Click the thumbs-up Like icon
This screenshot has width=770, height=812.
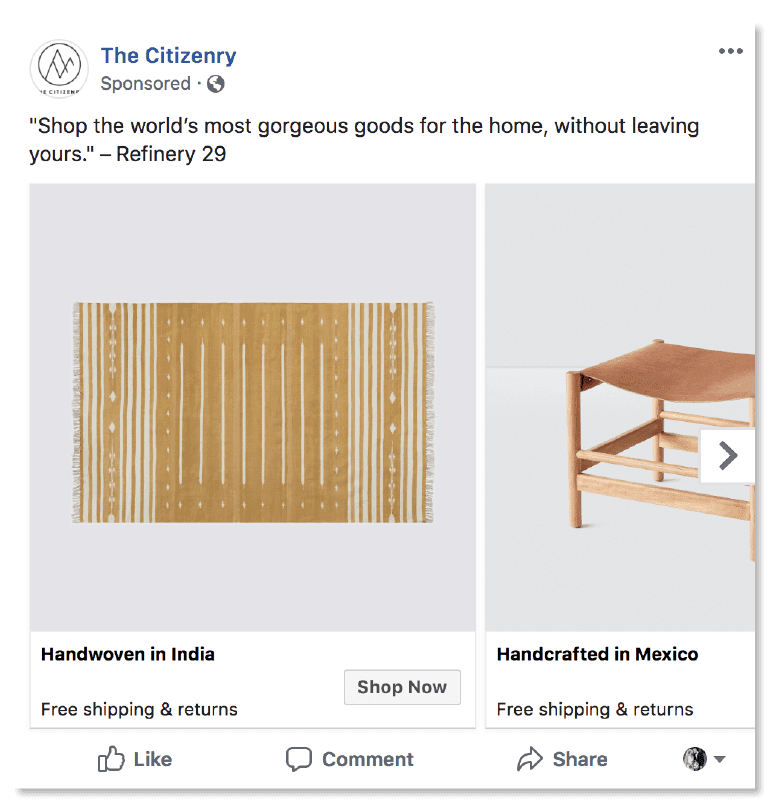(111, 759)
